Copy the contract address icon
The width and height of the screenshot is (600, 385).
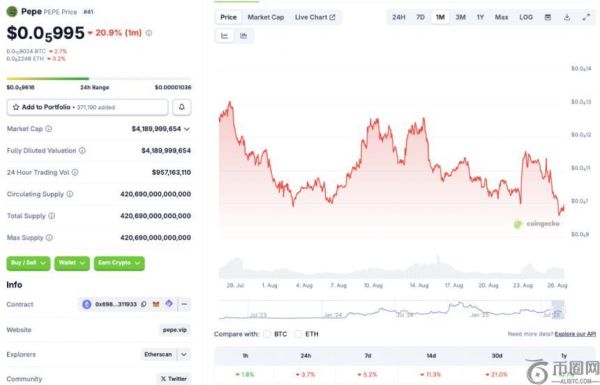point(144,304)
